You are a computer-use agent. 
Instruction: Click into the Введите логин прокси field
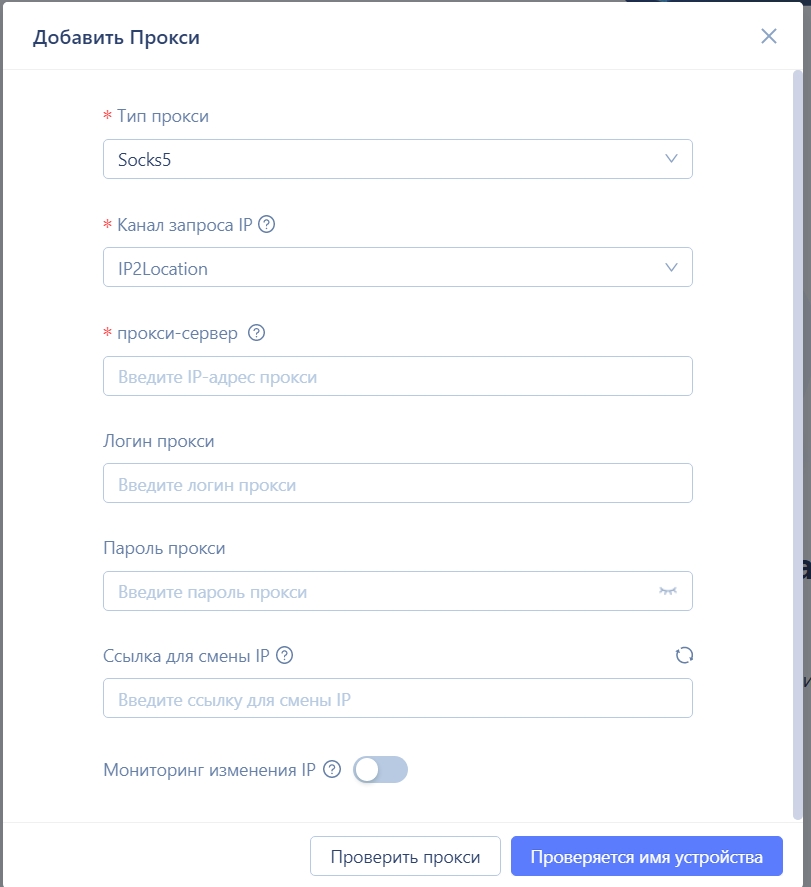tap(398, 483)
